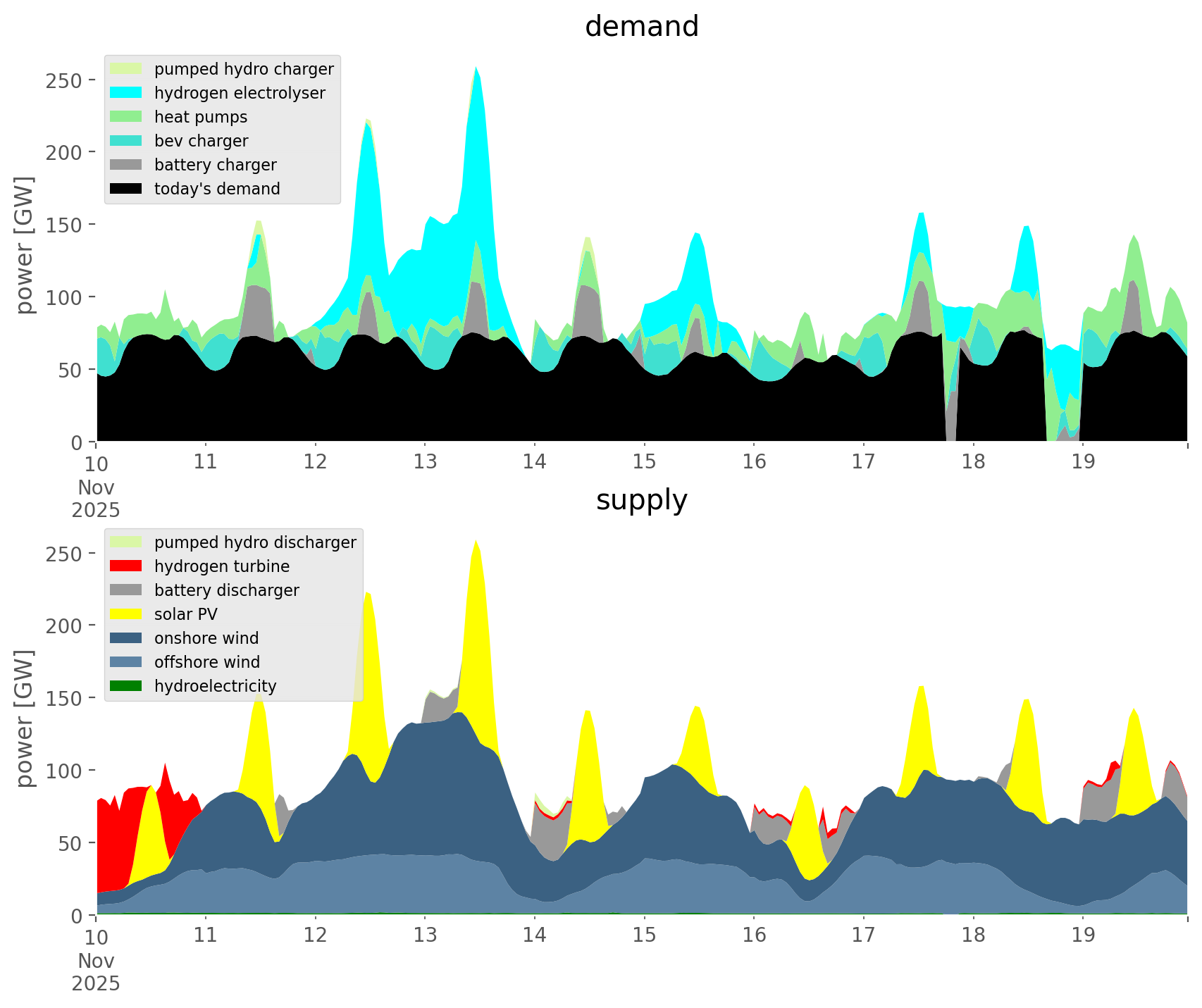
Task: Click the 250 y-axis tick on demand chart
Action: [x=64, y=80]
